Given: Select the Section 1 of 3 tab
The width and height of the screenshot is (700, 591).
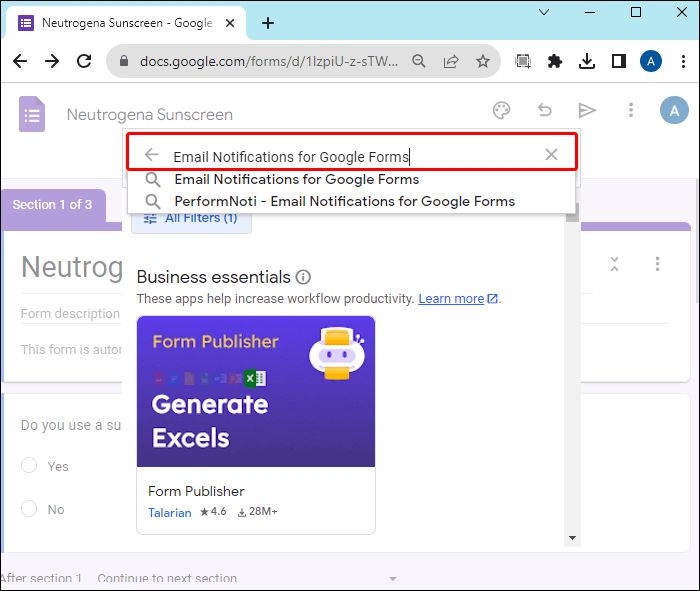Looking at the screenshot, I should coord(53,205).
